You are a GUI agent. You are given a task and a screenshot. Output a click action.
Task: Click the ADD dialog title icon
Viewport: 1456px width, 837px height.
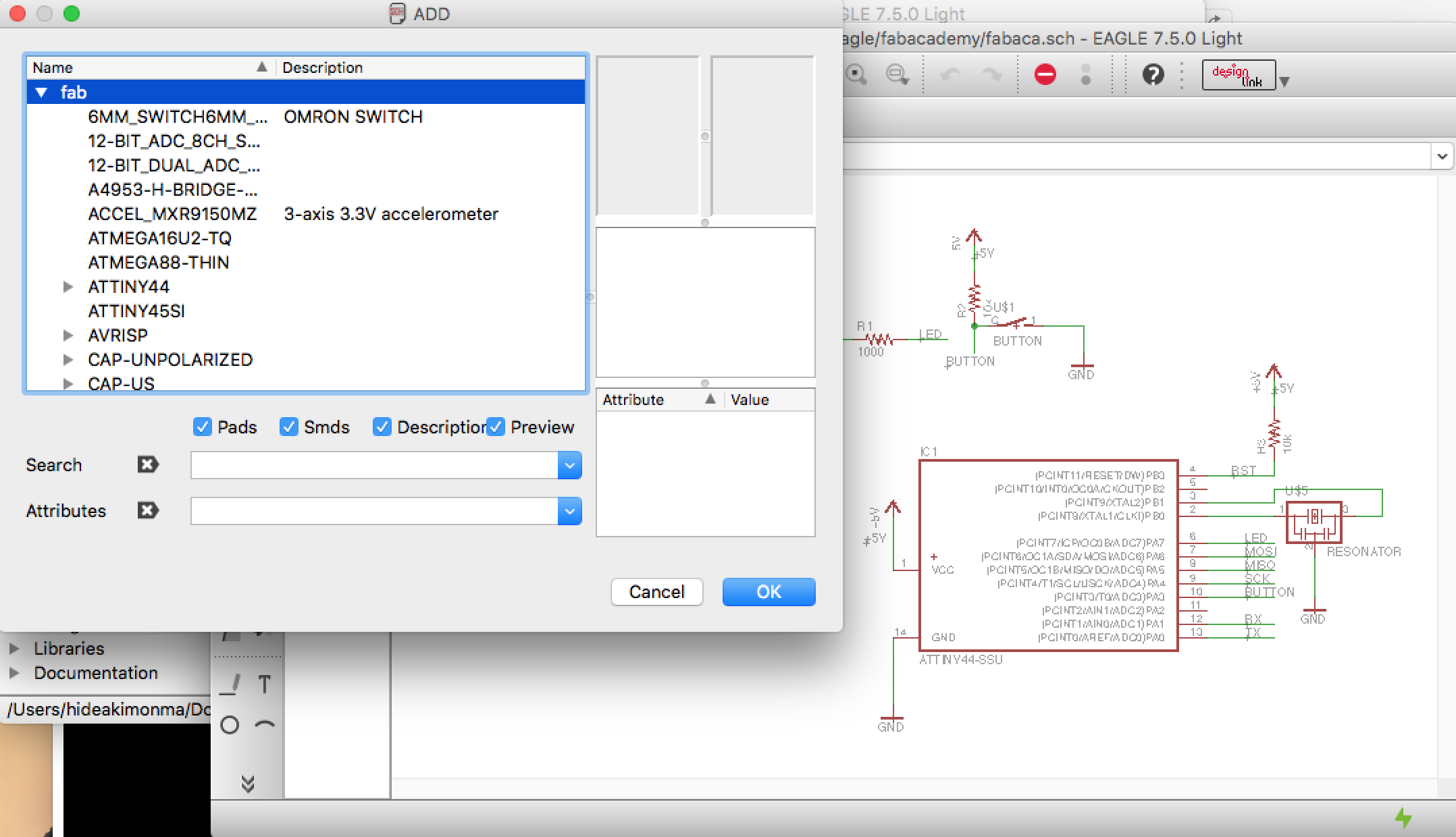pos(398,13)
